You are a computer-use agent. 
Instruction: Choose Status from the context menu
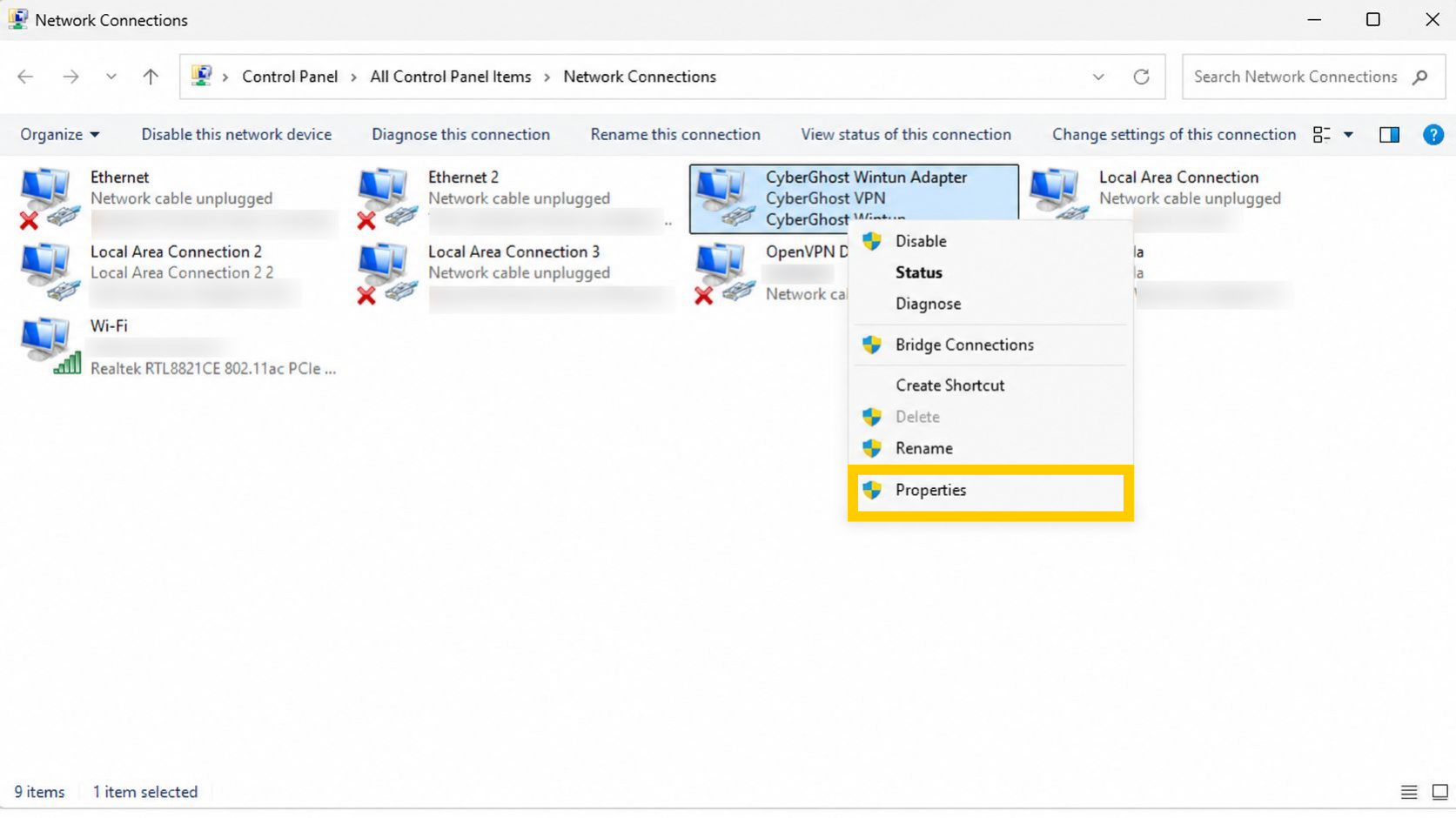pyautogui.click(x=990, y=272)
